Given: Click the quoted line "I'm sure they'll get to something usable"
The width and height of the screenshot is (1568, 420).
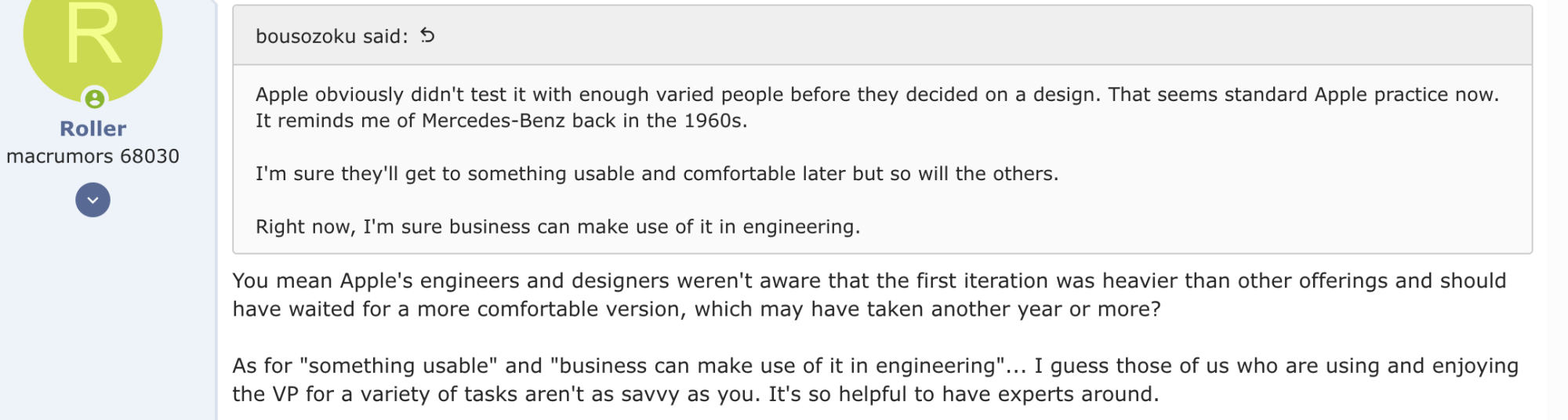Looking at the screenshot, I should (x=657, y=173).
